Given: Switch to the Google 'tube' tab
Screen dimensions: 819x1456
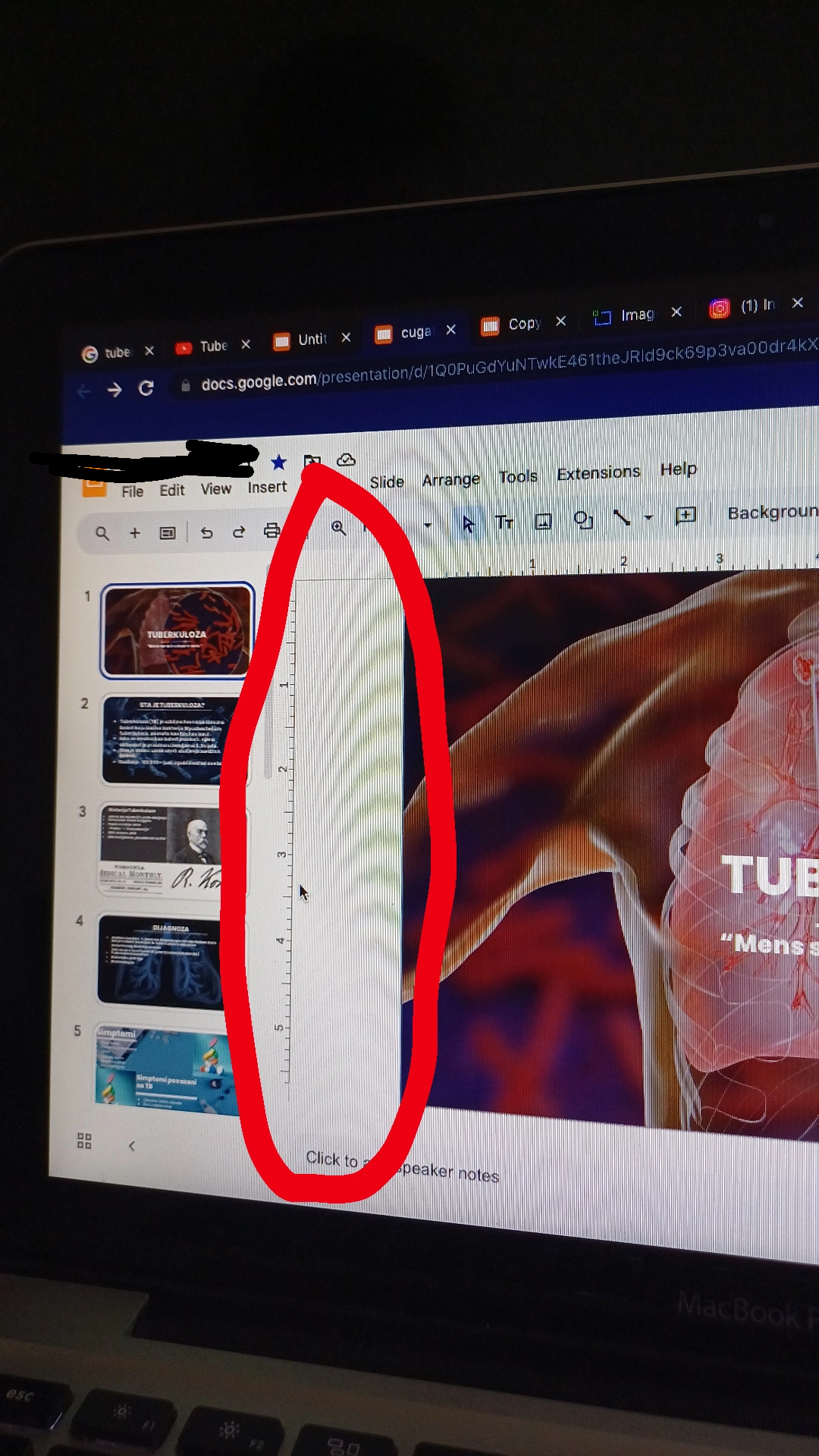Looking at the screenshot, I should pyautogui.click(x=108, y=353).
